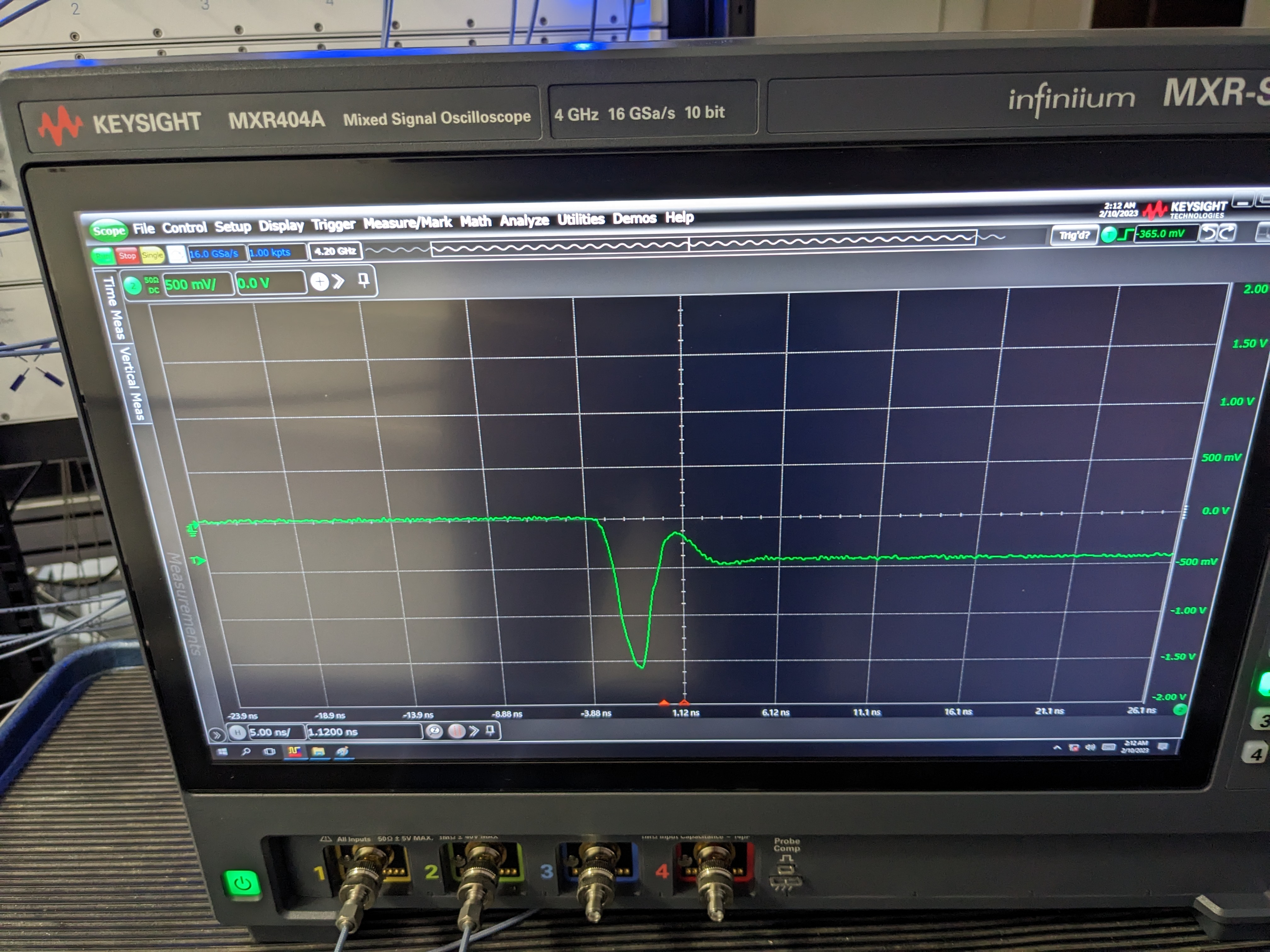Click the pin icon on timebase bar

tap(490, 730)
